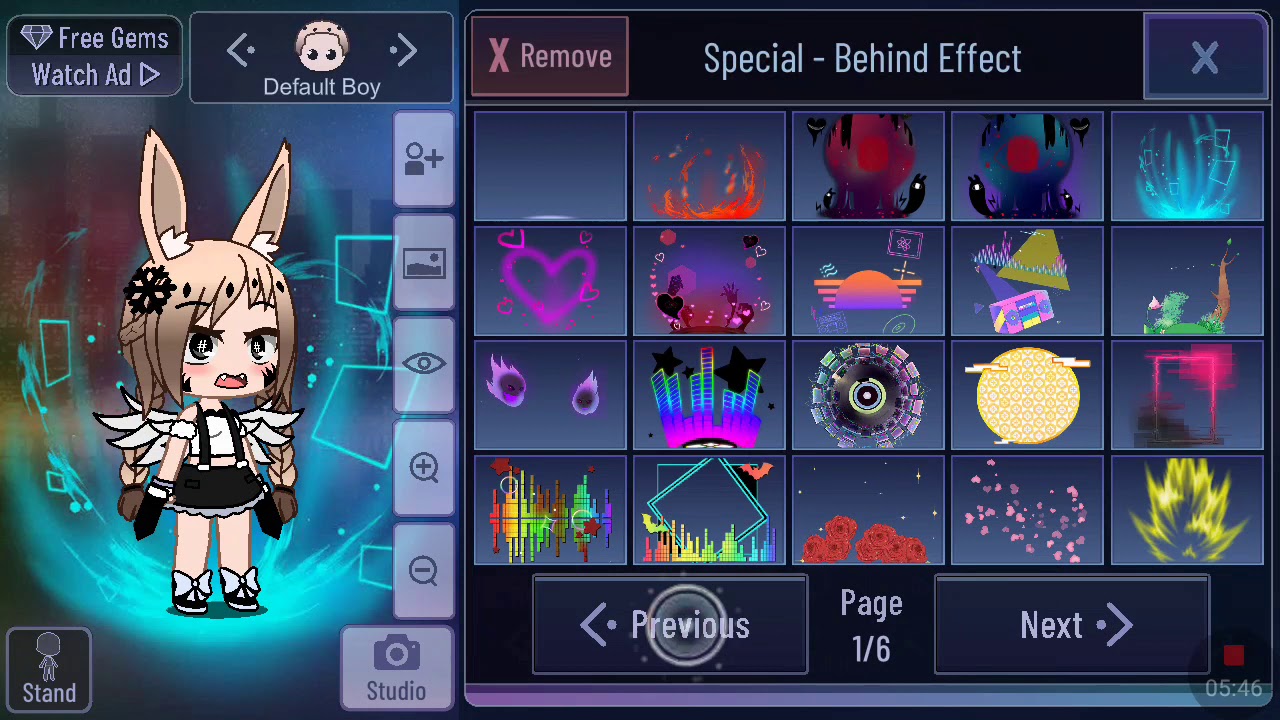Image resolution: width=1280 pixels, height=720 pixels.
Task: Open the background image icon
Action: pos(424,264)
